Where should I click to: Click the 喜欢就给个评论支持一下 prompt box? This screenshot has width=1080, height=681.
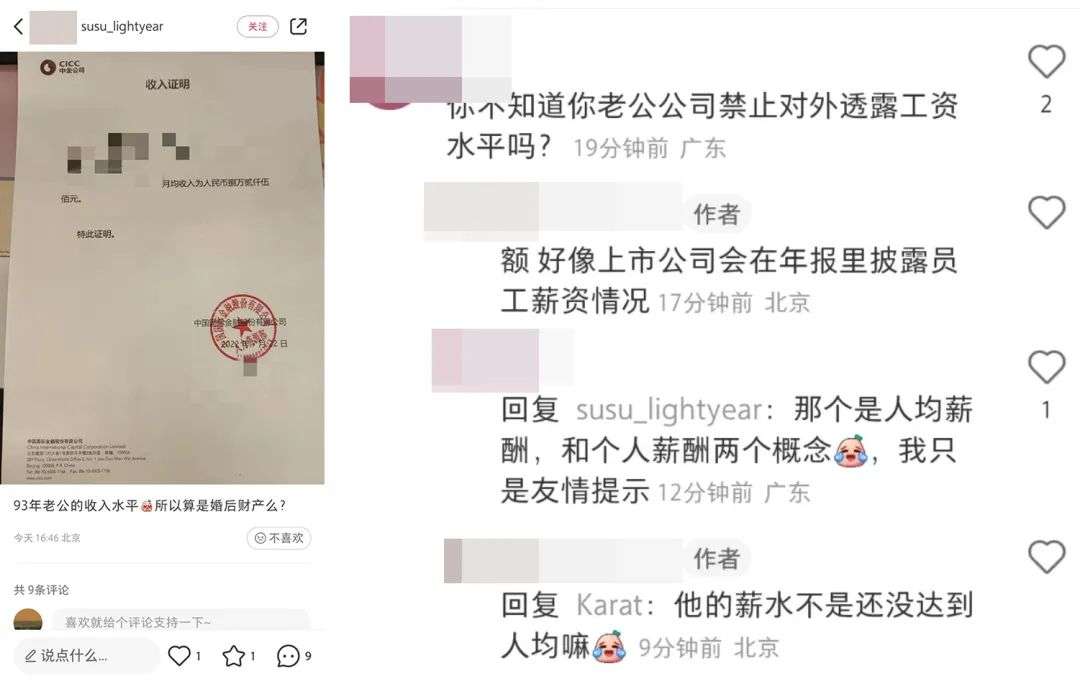click(180, 621)
